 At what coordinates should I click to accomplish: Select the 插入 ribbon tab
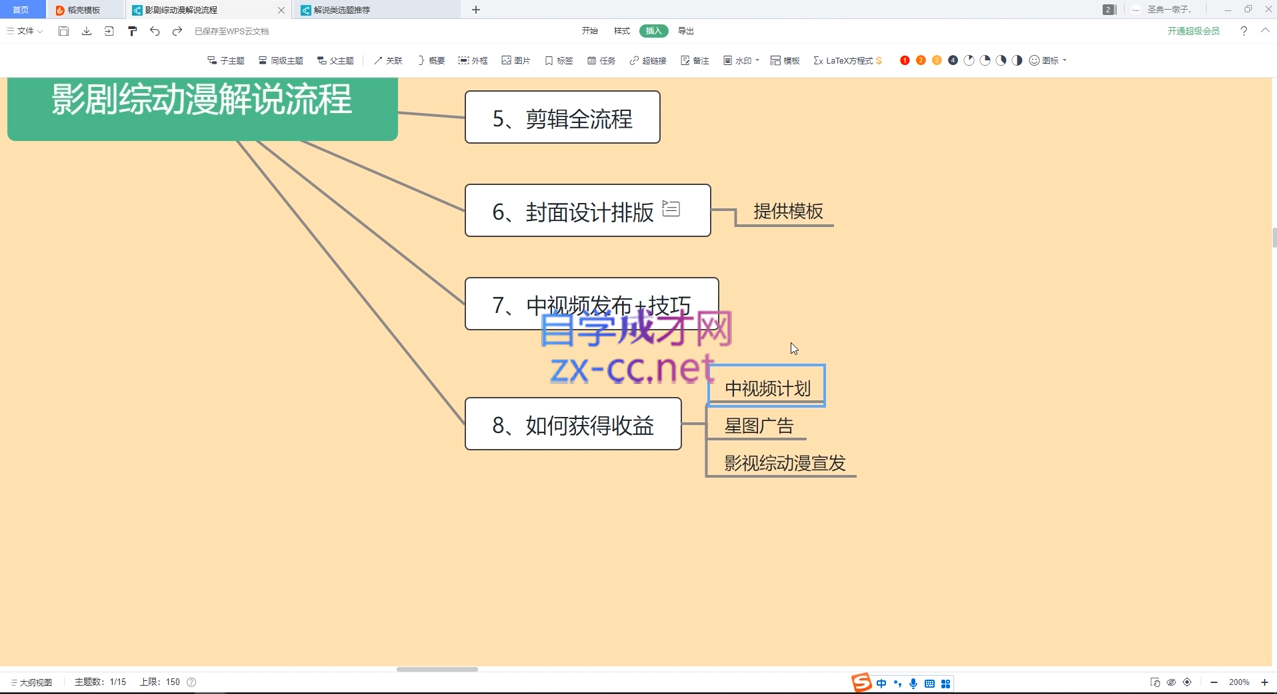(654, 31)
